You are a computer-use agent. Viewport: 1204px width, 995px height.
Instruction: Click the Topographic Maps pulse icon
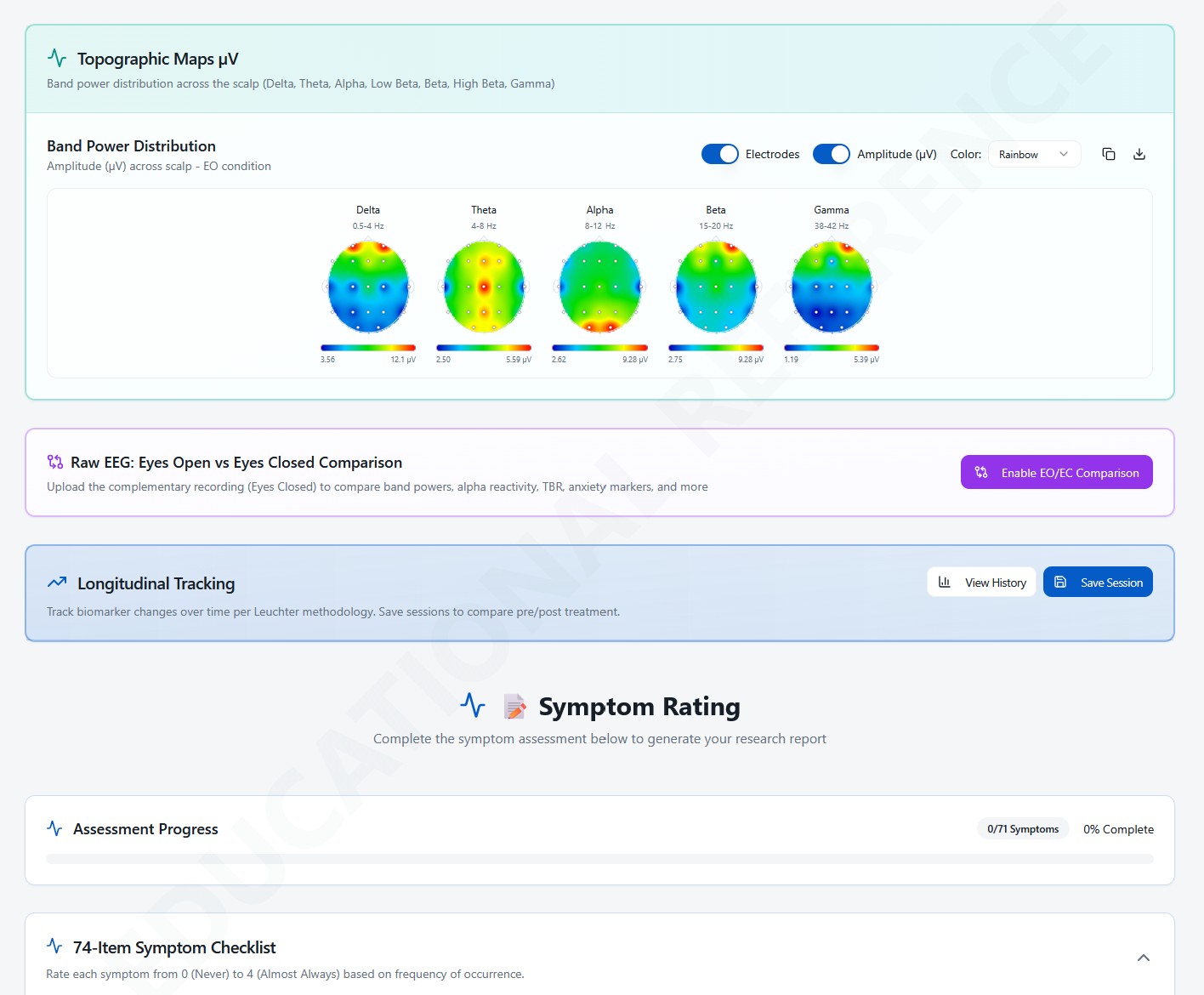(57, 59)
